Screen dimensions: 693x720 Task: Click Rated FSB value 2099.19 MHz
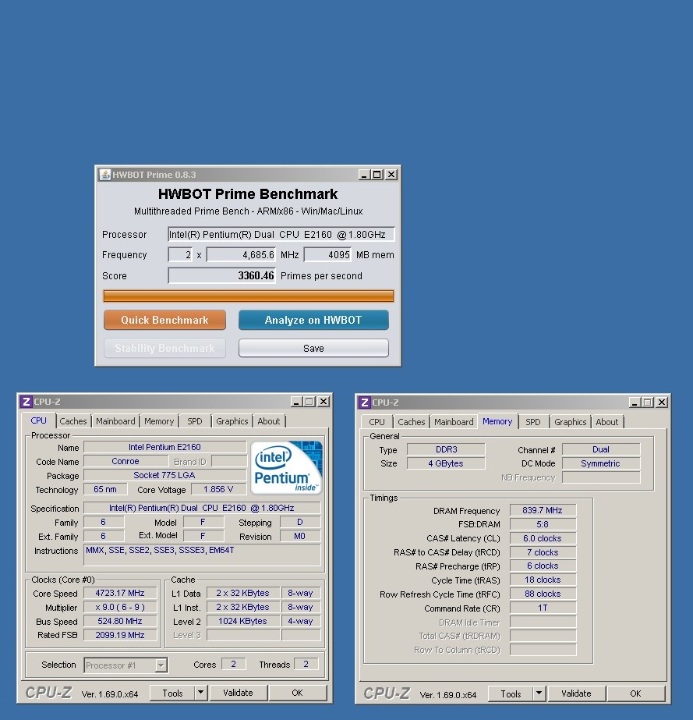tap(120, 635)
